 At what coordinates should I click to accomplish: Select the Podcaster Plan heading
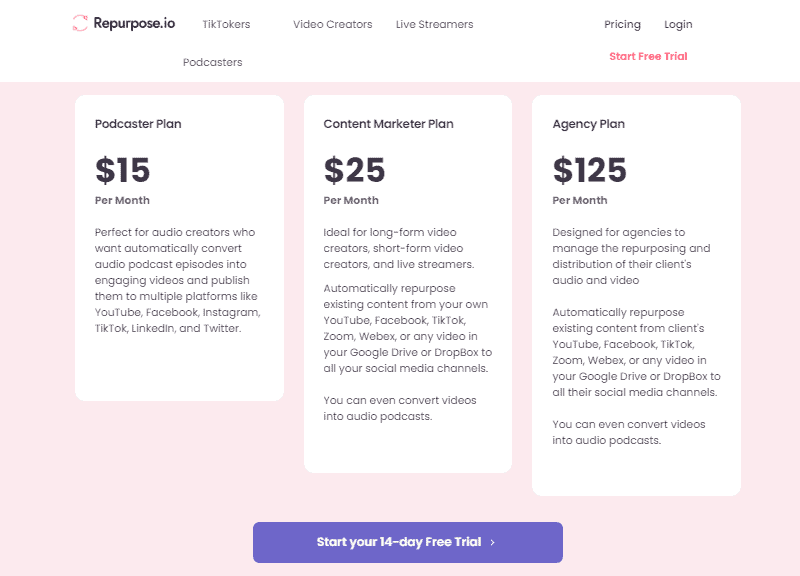(x=138, y=124)
